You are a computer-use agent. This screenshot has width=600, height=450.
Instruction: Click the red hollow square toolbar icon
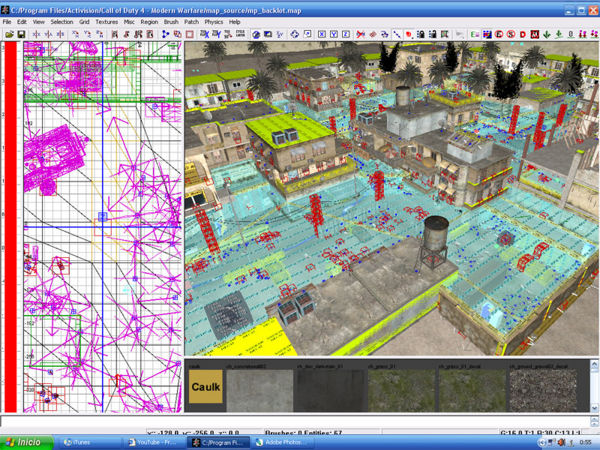(189, 34)
